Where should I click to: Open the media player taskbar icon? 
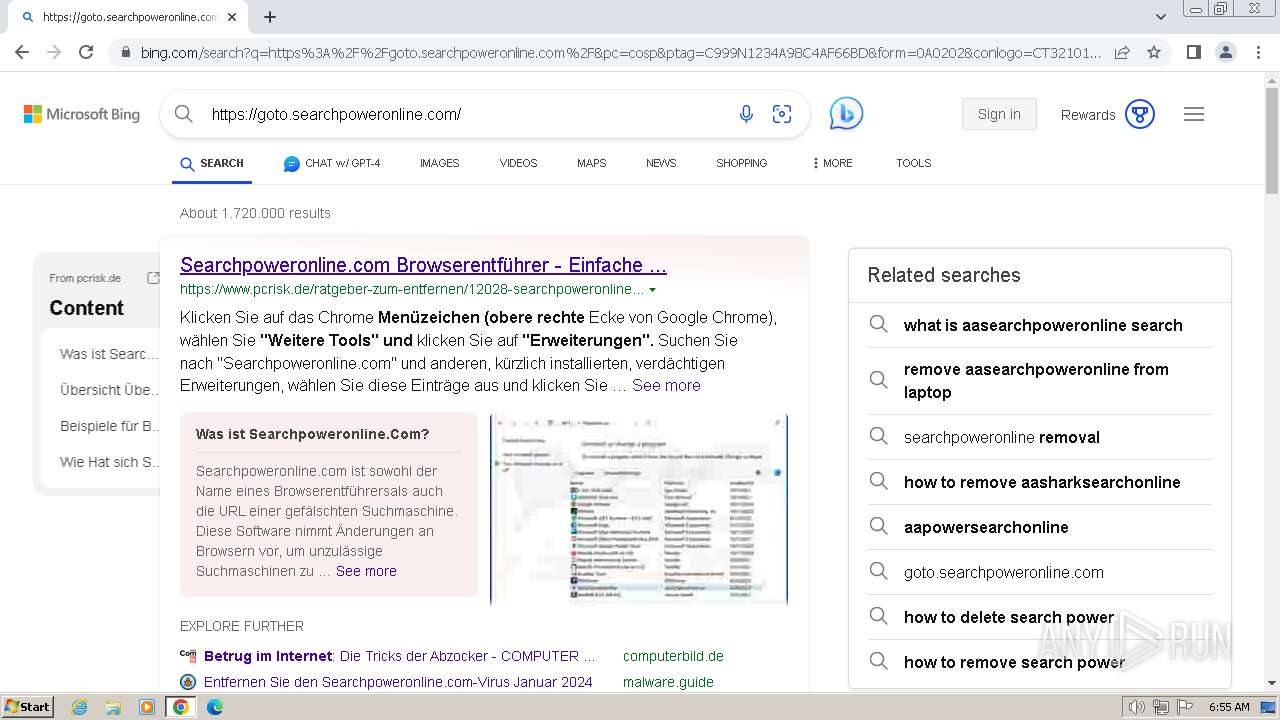(147, 707)
